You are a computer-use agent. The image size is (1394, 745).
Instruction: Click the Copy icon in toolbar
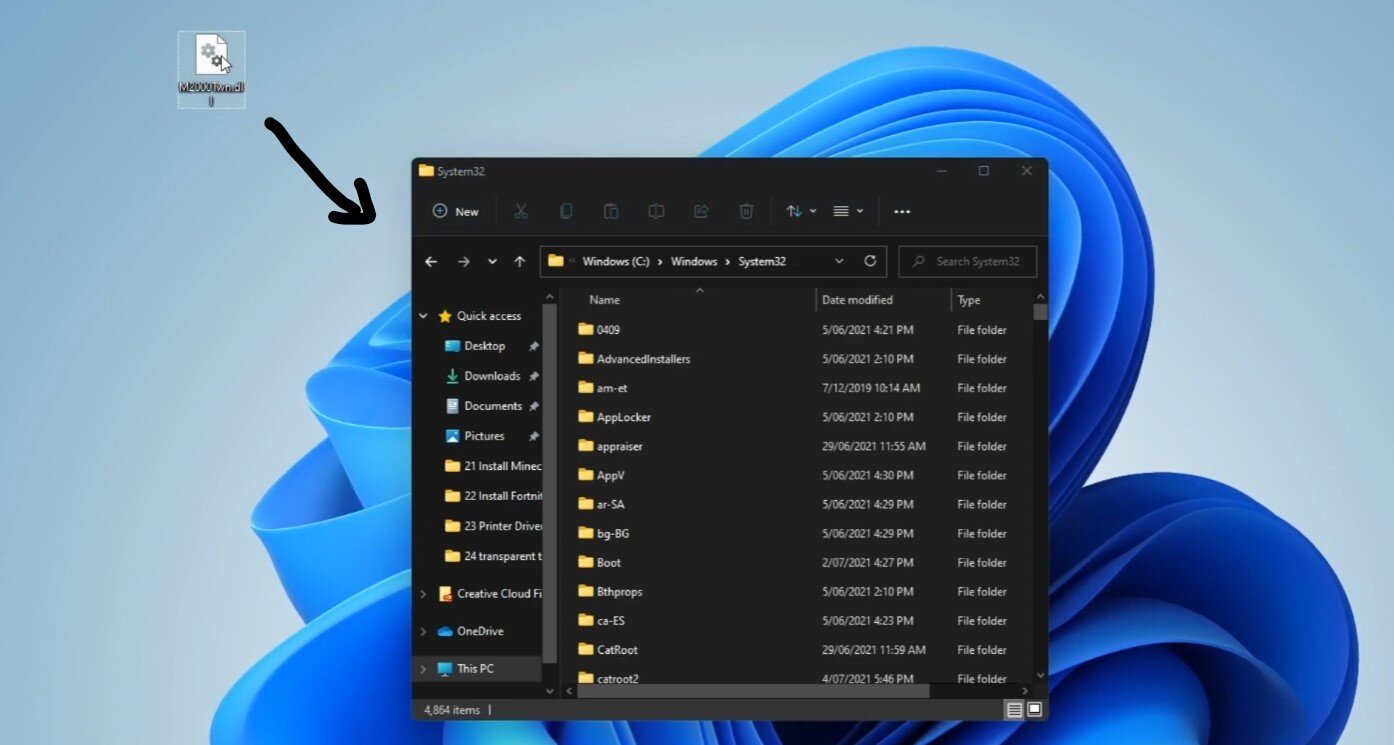(x=566, y=211)
